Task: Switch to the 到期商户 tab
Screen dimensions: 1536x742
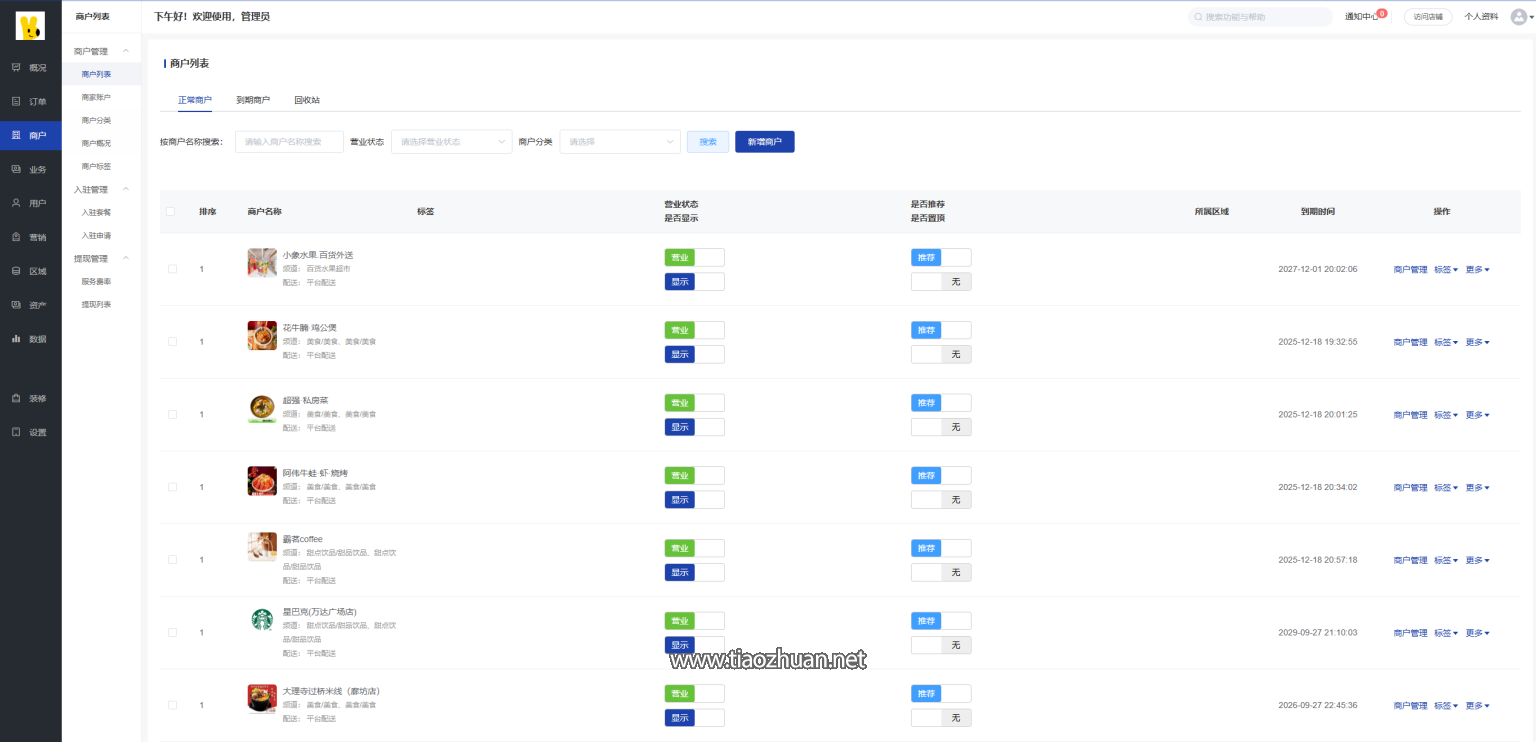Action: tap(253, 100)
